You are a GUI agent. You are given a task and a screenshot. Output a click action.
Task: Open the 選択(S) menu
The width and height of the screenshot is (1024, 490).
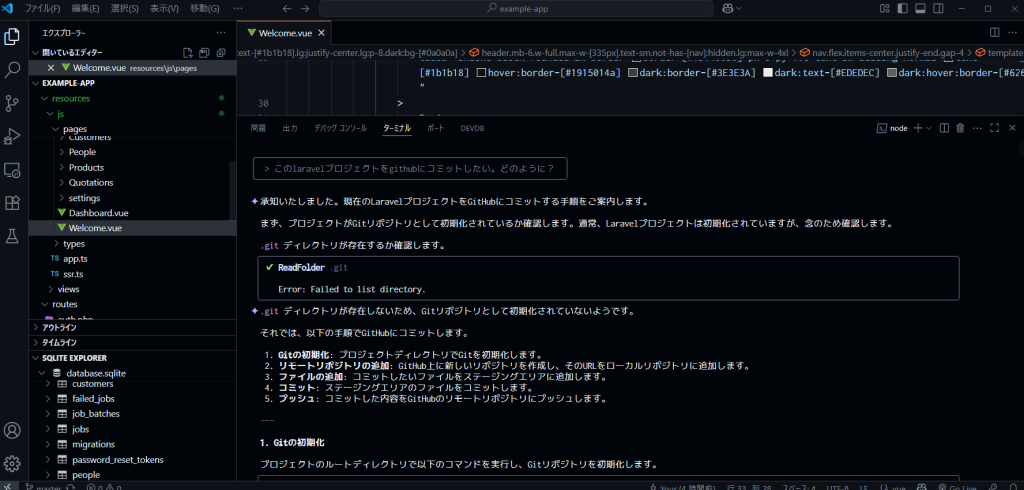pos(125,8)
